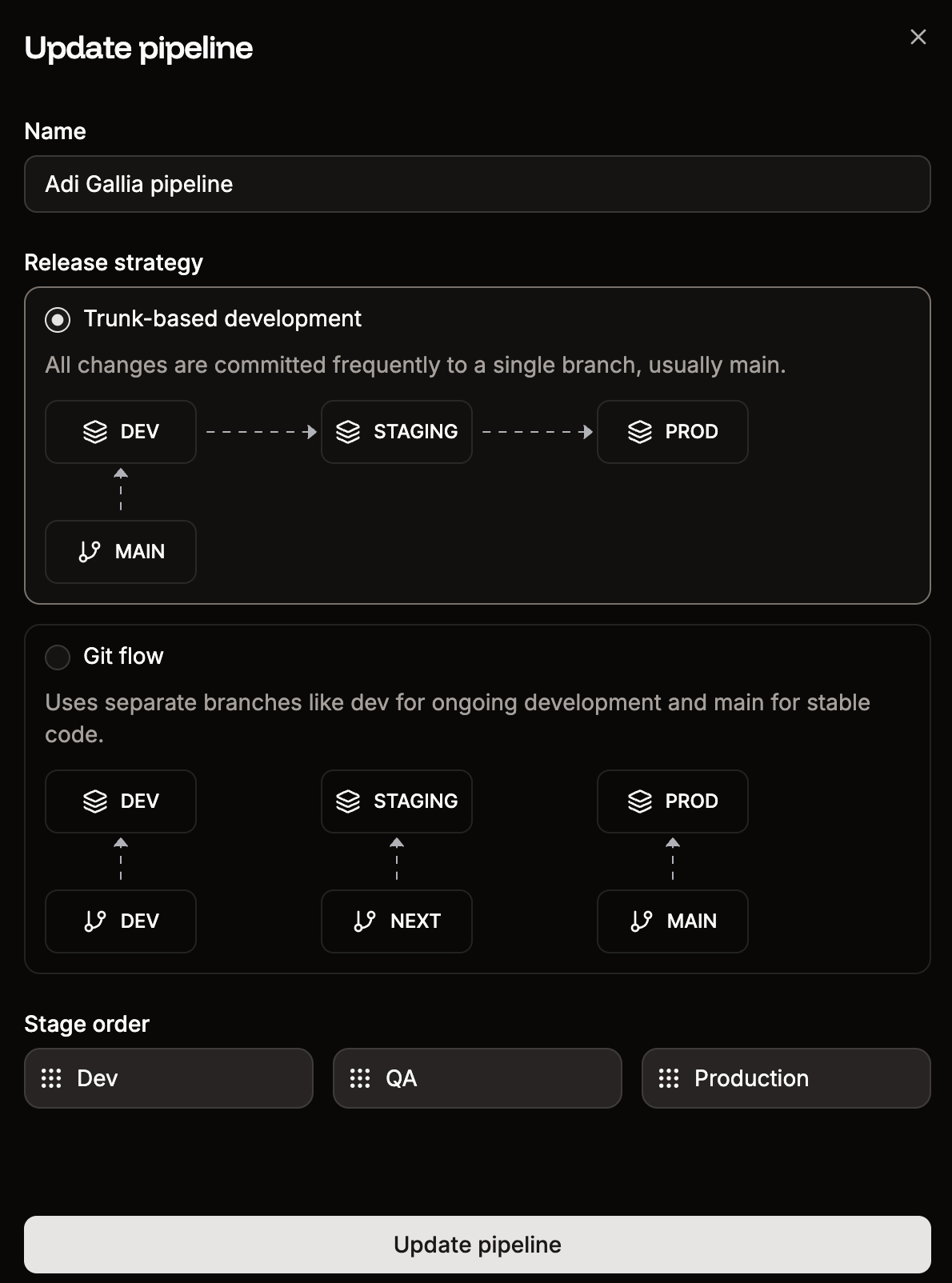Select the QA stage order chip
The height and width of the screenshot is (1283, 952).
pyautogui.click(x=478, y=1078)
